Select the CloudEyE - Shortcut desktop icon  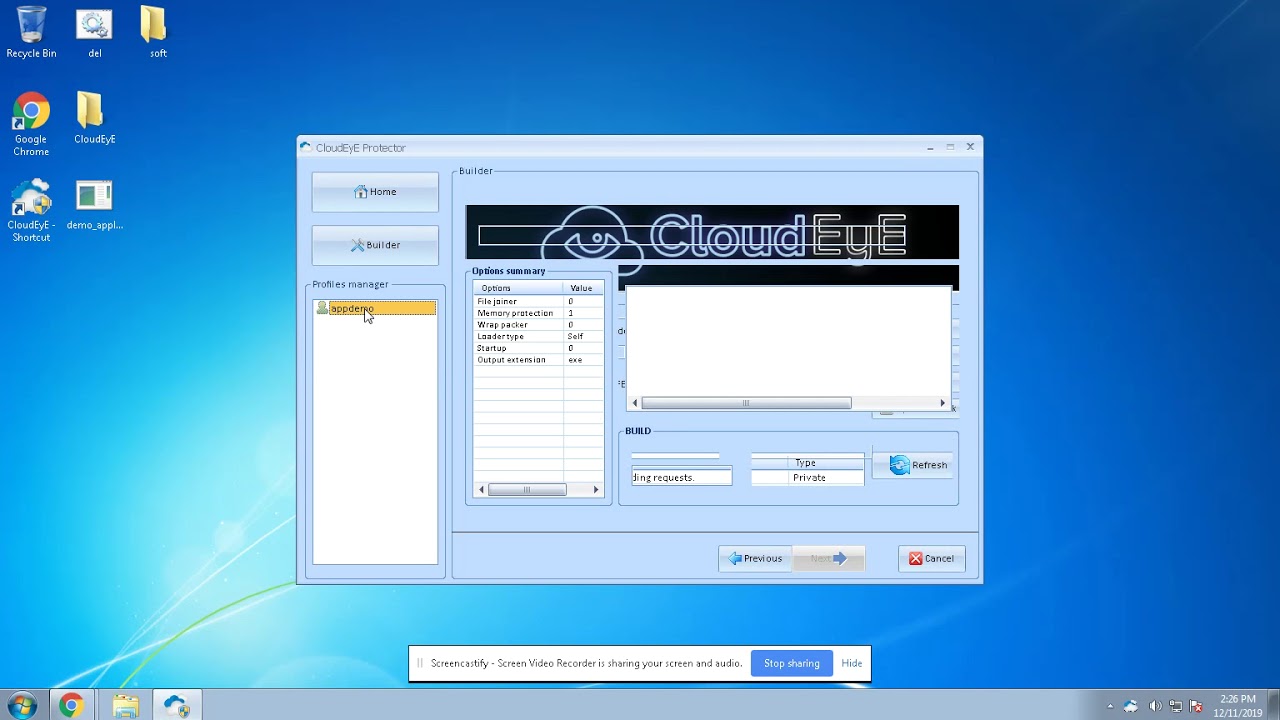tap(31, 211)
